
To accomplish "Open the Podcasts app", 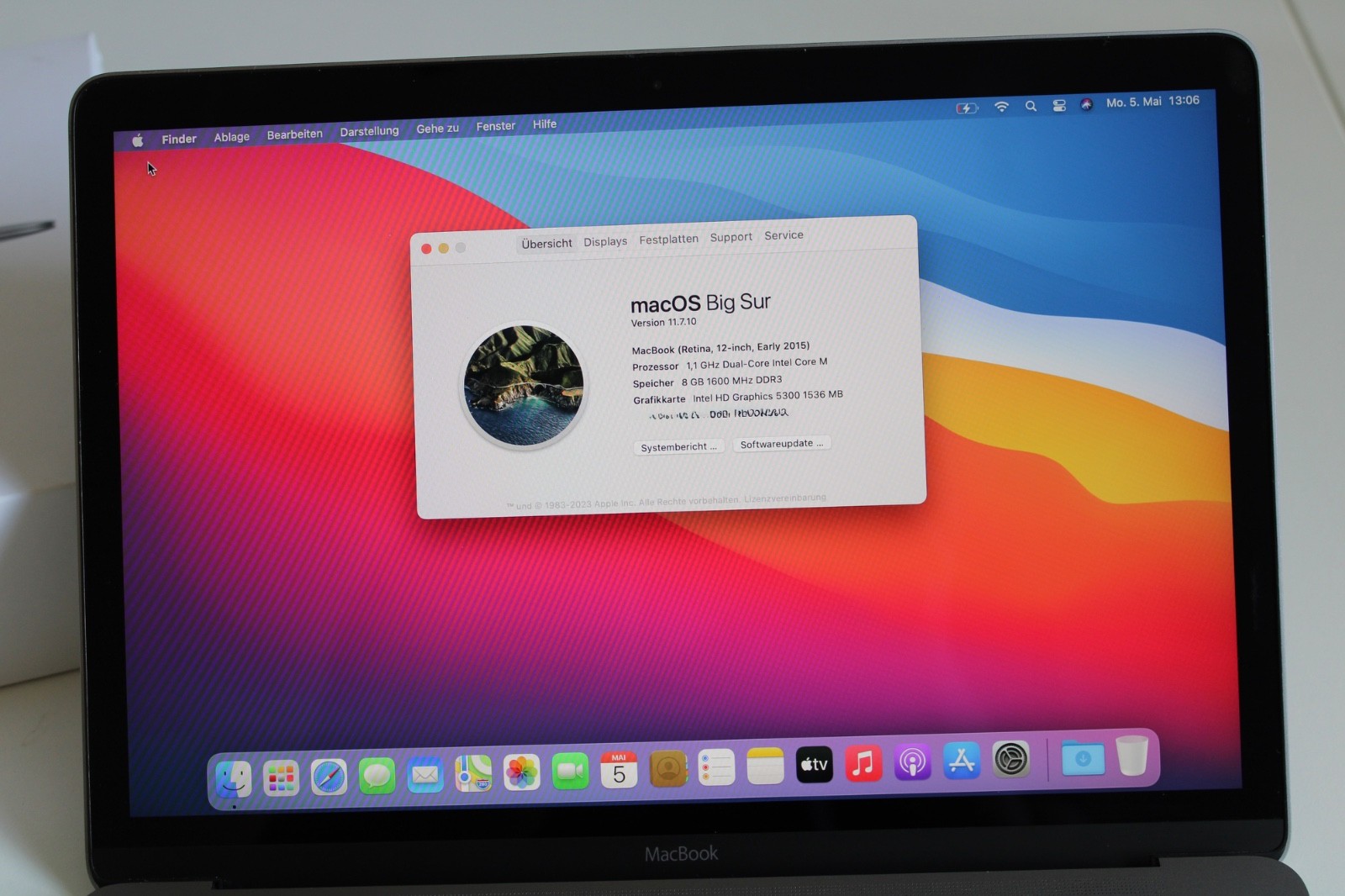I will tap(912, 762).
